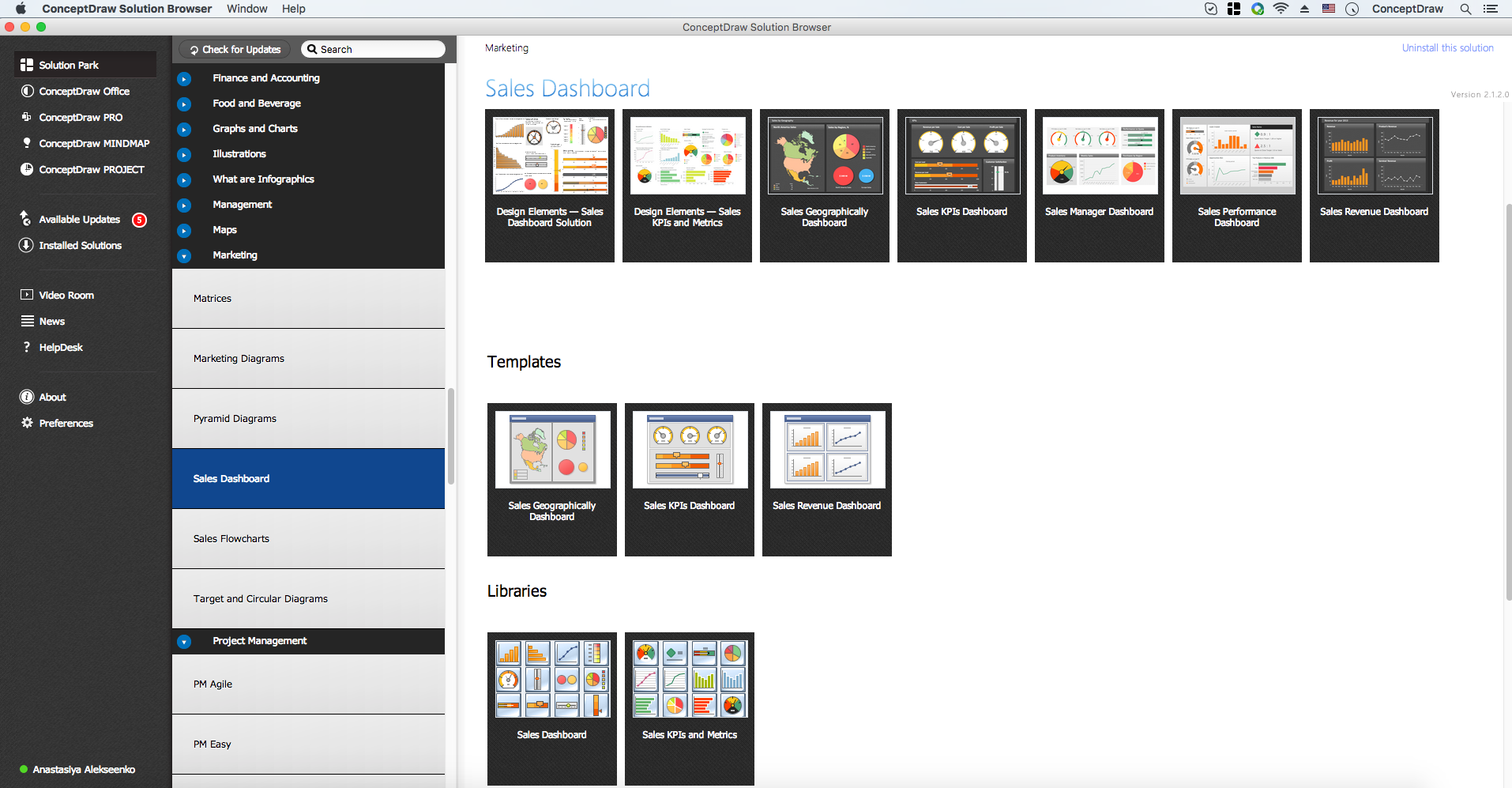Select Matrices solution in list
1512x788 pixels.
(x=308, y=299)
